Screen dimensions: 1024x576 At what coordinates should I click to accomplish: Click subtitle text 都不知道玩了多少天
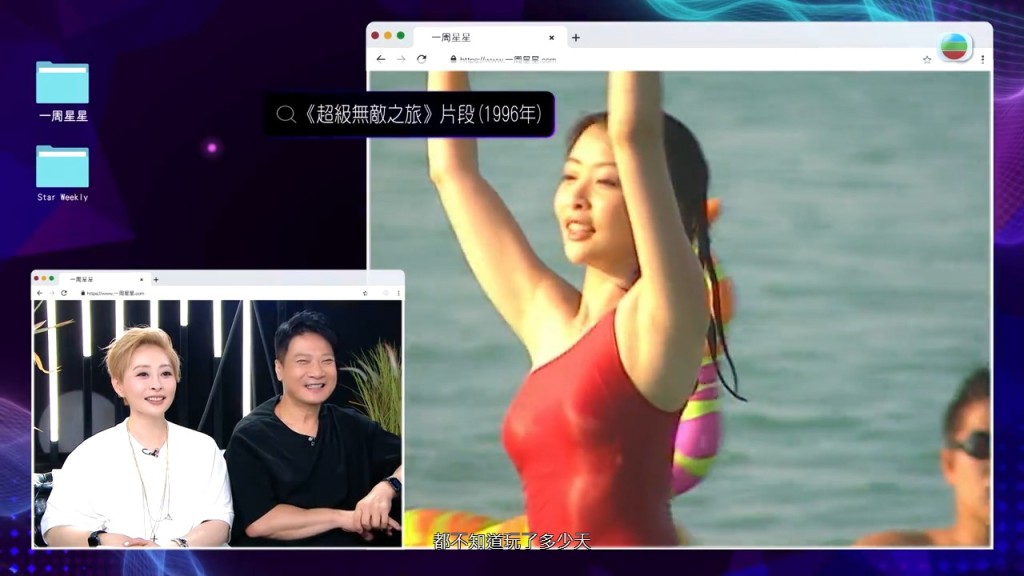point(512,541)
